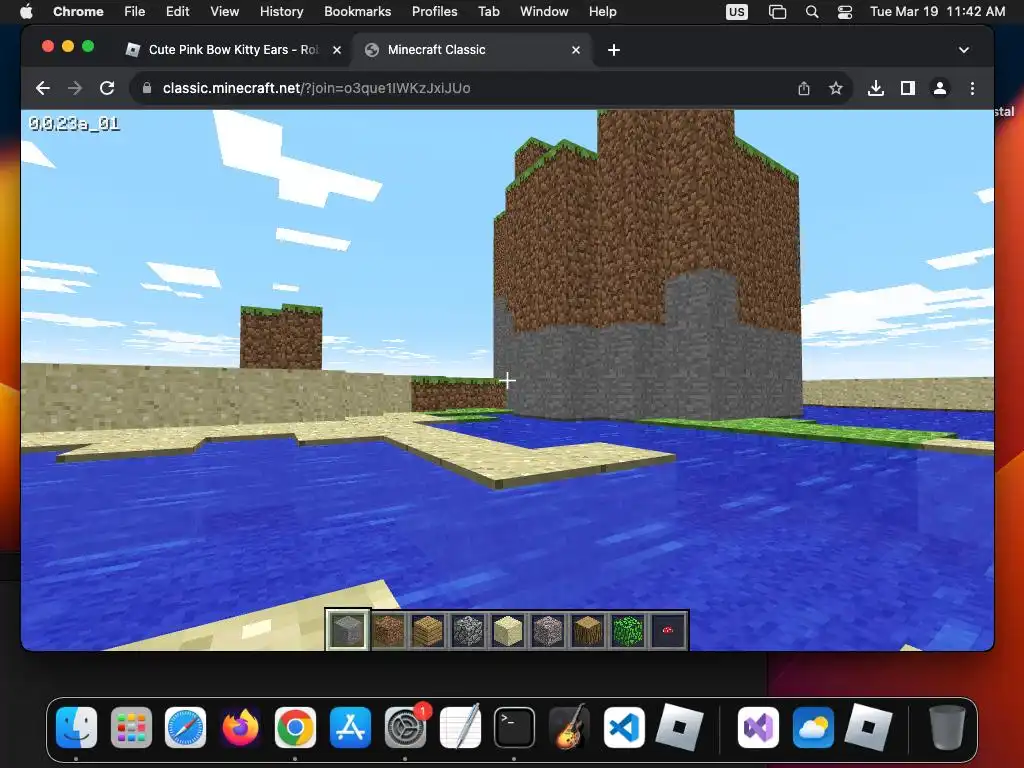Screen dimensions: 1024x768
Task: Bookmark this page with the star icon
Action: point(835,88)
